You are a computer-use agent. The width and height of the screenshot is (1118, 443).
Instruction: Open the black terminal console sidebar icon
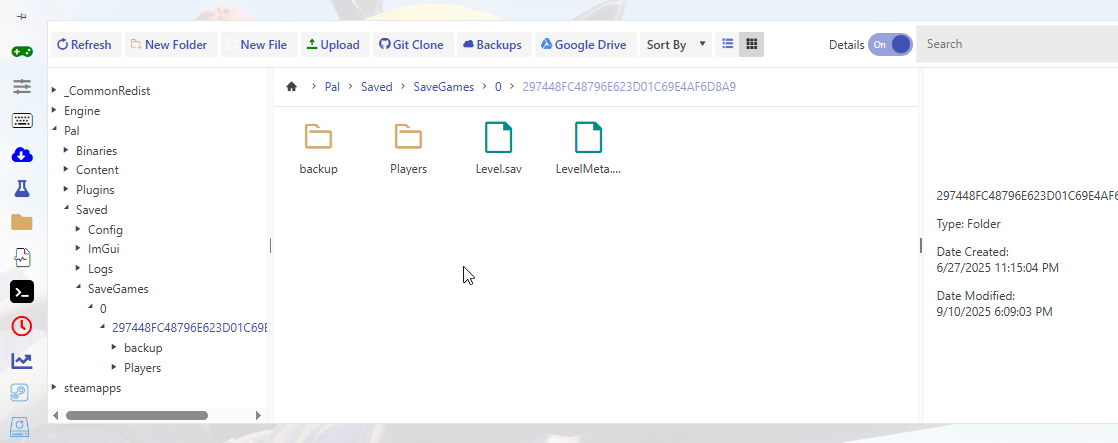22,291
